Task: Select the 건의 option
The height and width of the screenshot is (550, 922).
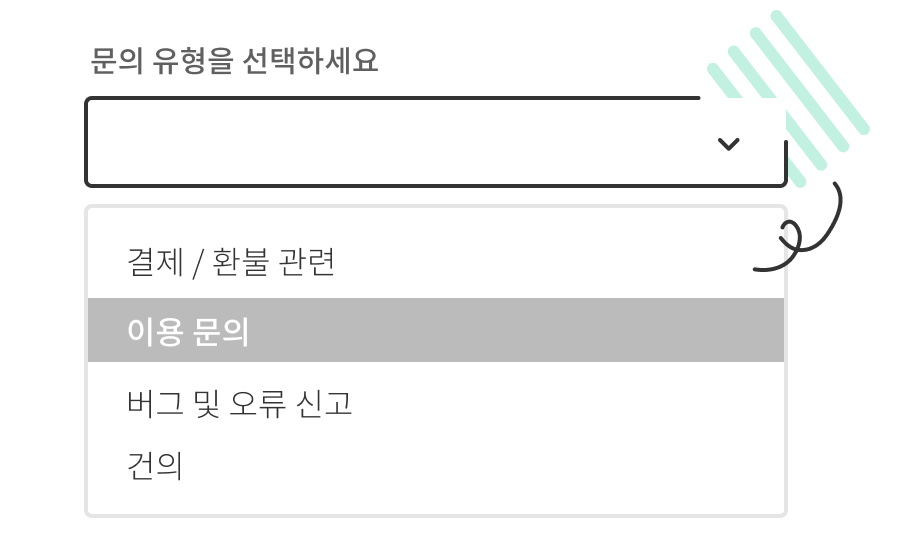Action: (x=436, y=466)
